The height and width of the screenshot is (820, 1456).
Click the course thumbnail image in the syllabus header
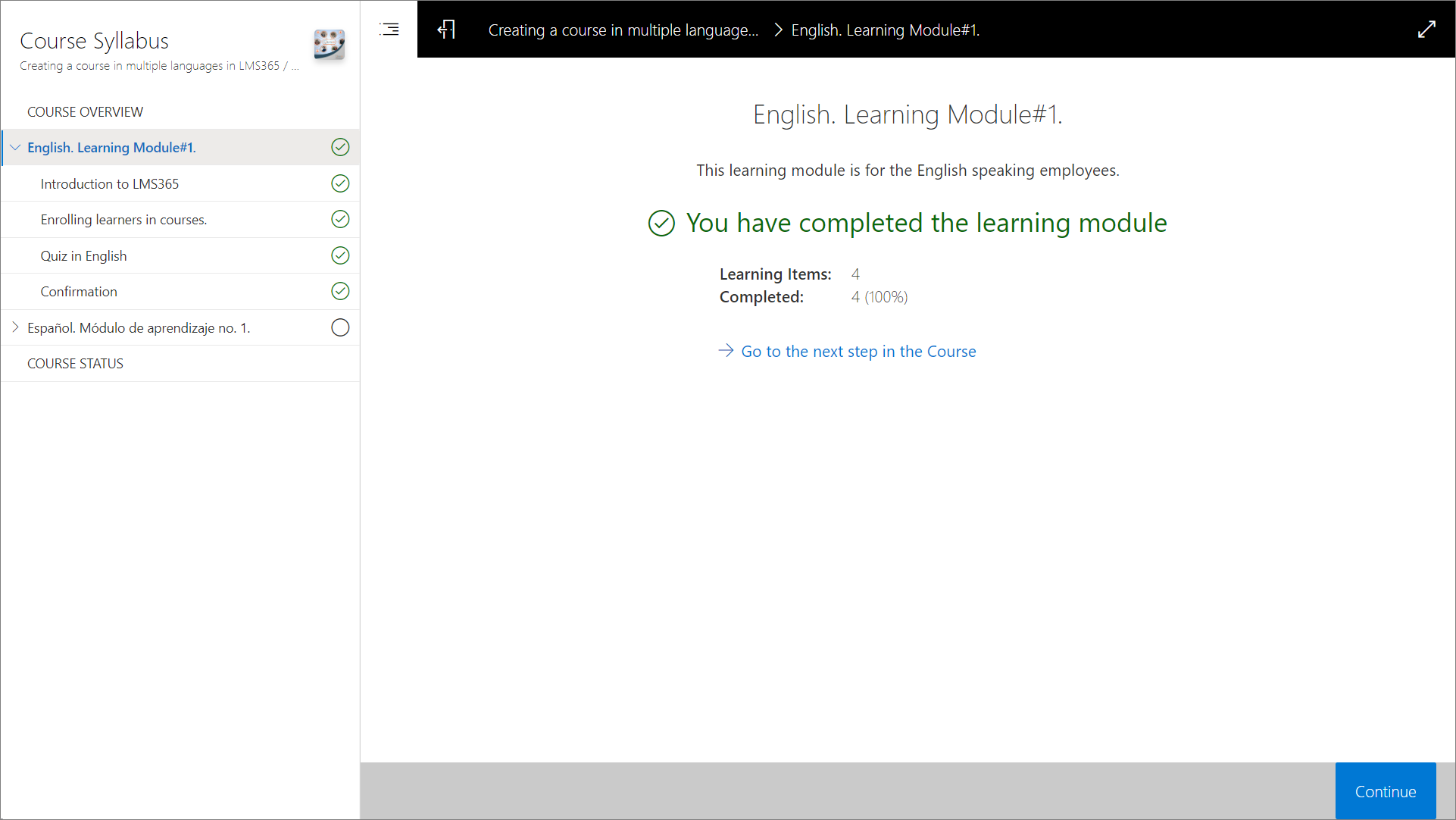click(330, 45)
